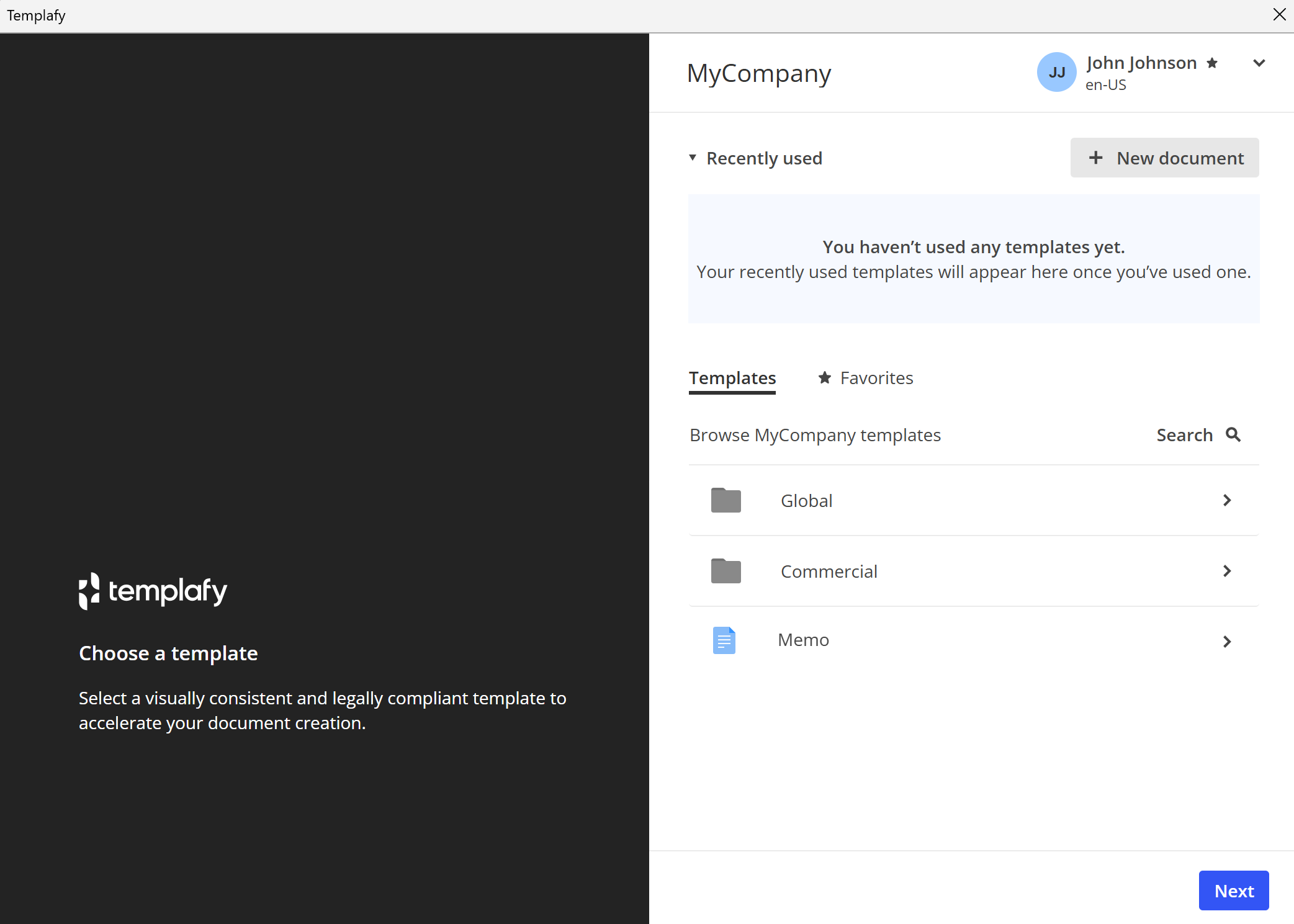The height and width of the screenshot is (924, 1294).
Task: Expand the Commercial folder chevron
Action: 1226,571
